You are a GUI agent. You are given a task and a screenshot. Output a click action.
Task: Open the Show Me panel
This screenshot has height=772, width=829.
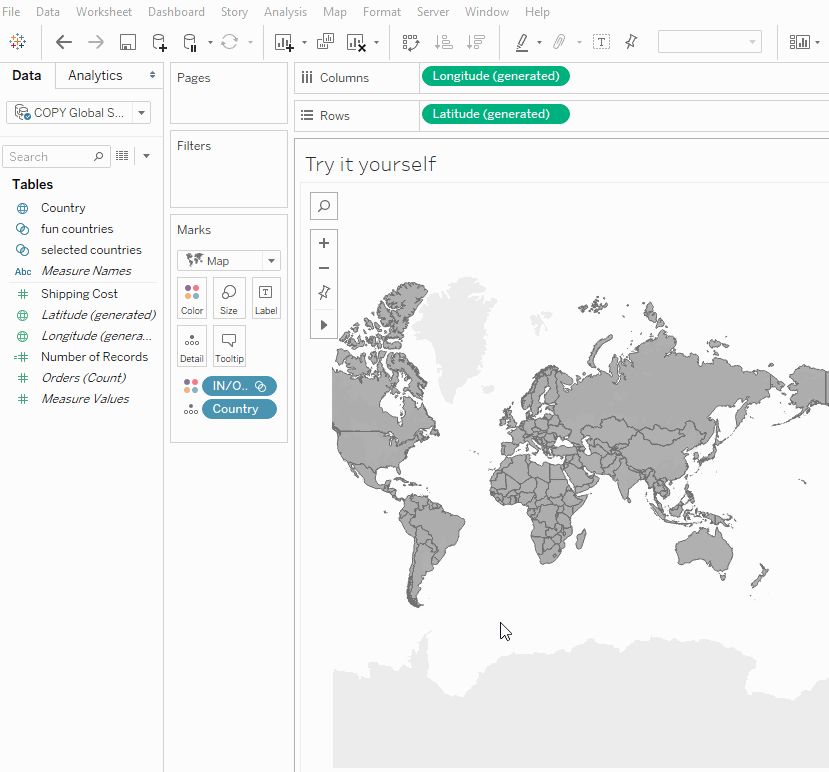[800, 42]
